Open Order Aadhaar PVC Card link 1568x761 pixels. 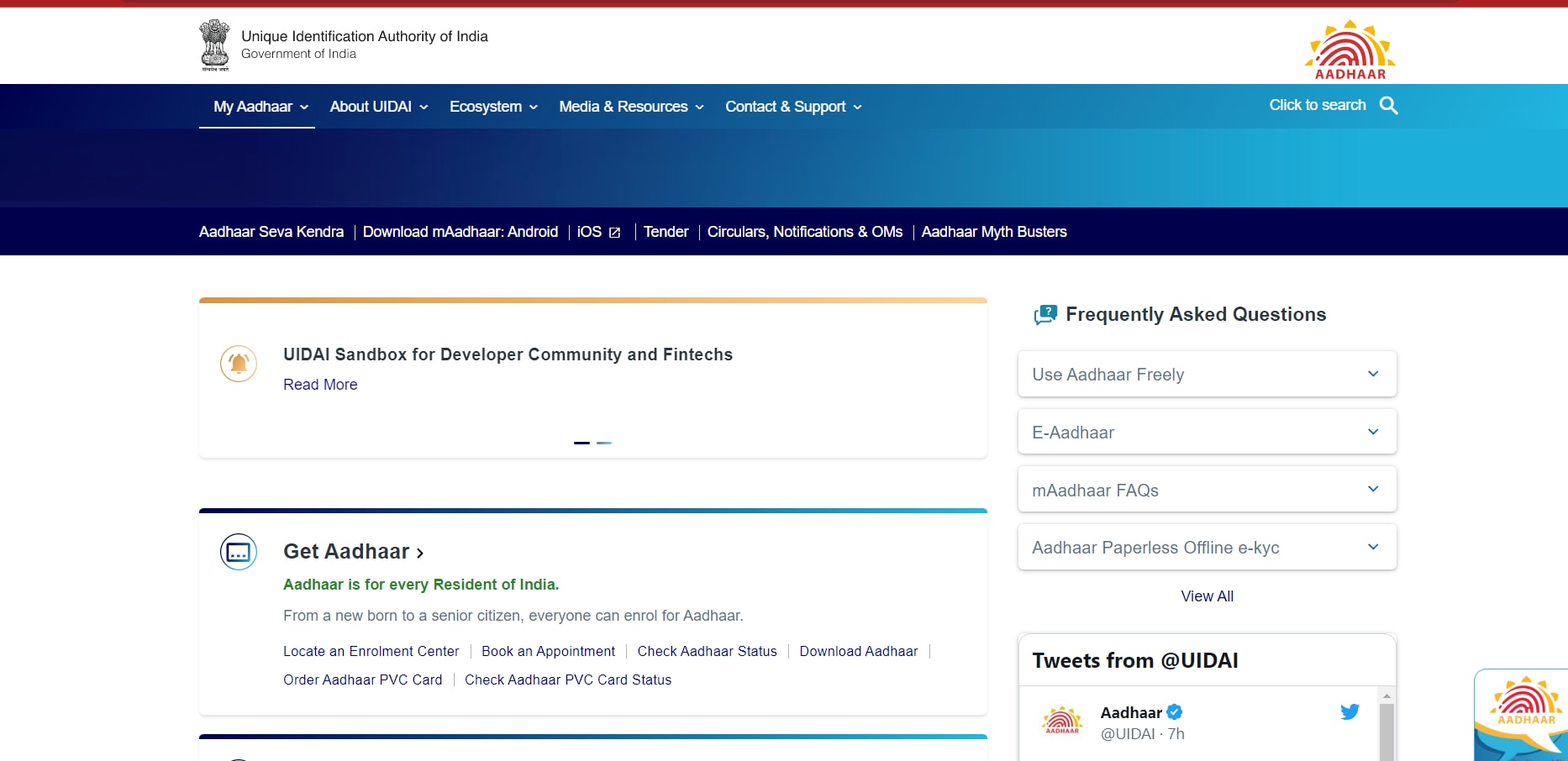point(363,680)
